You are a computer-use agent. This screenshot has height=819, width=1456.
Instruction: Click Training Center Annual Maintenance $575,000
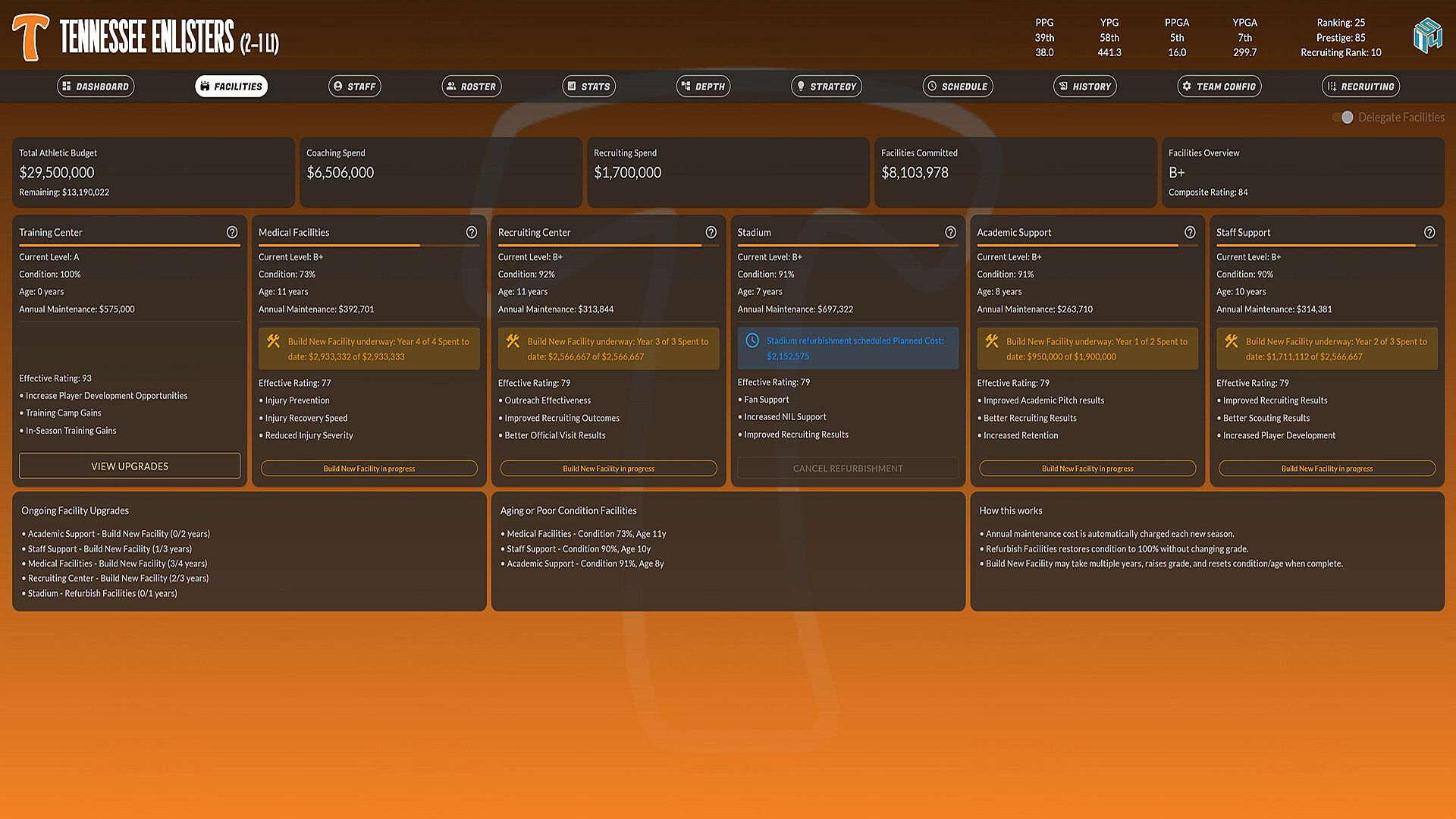[77, 309]
